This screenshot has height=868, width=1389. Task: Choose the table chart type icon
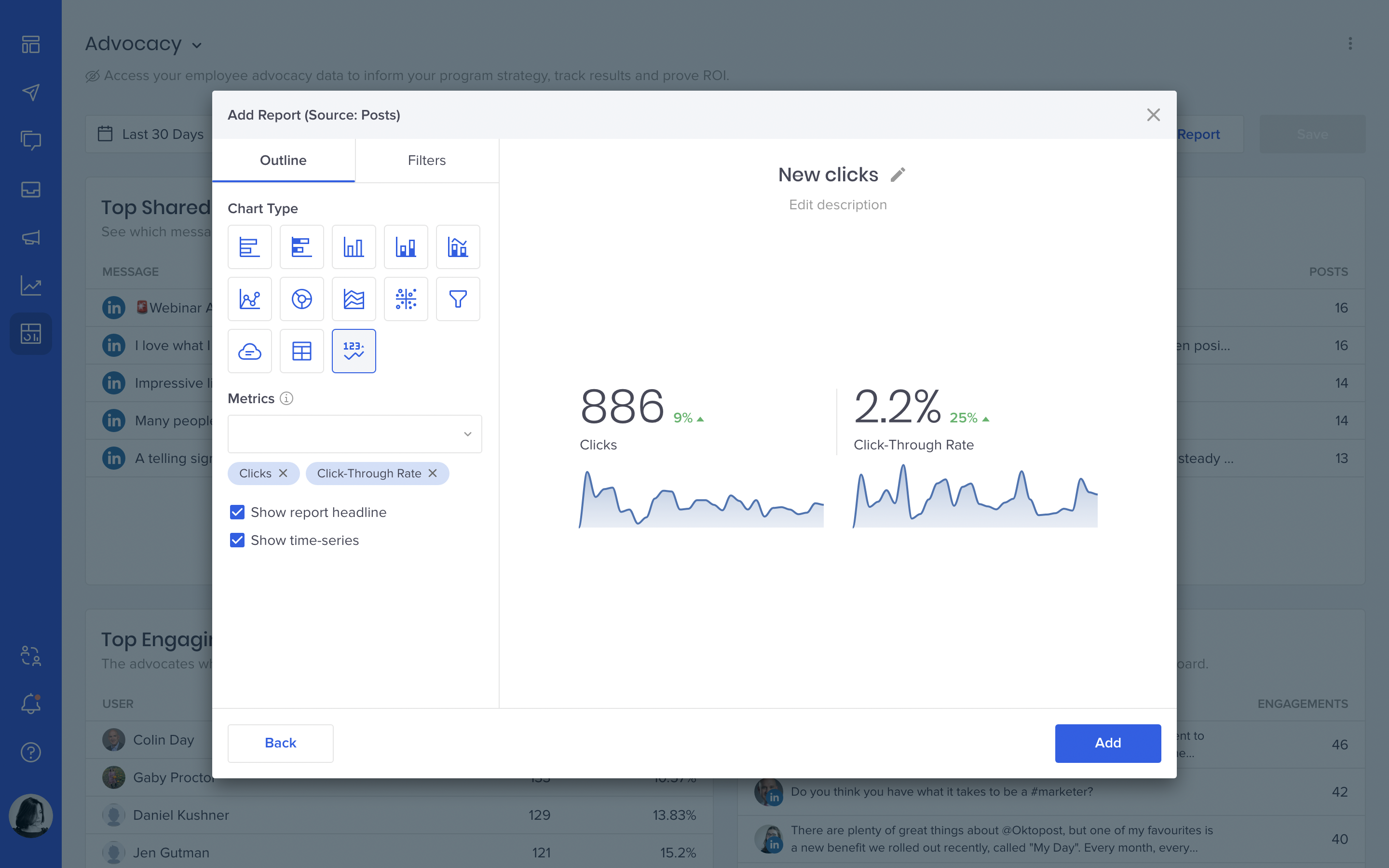pos(301,351)
